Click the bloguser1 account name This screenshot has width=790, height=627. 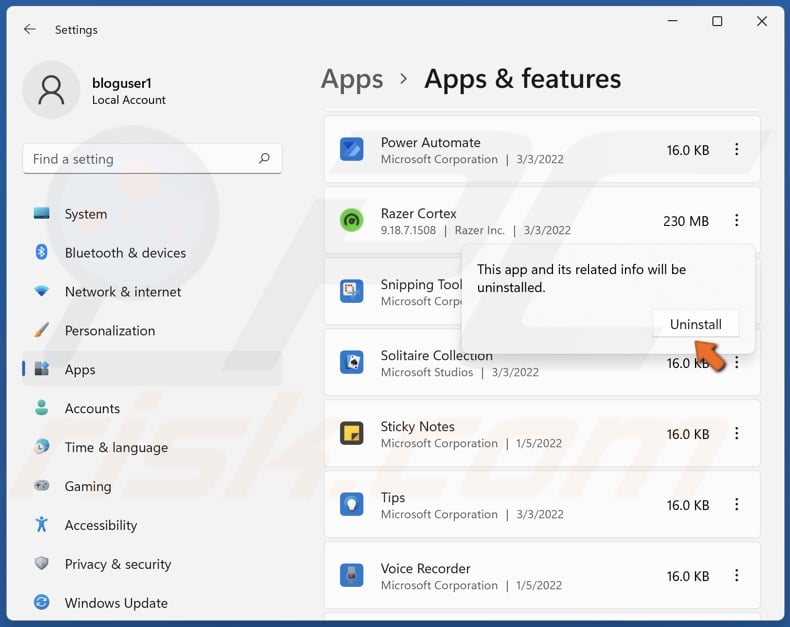121,83
